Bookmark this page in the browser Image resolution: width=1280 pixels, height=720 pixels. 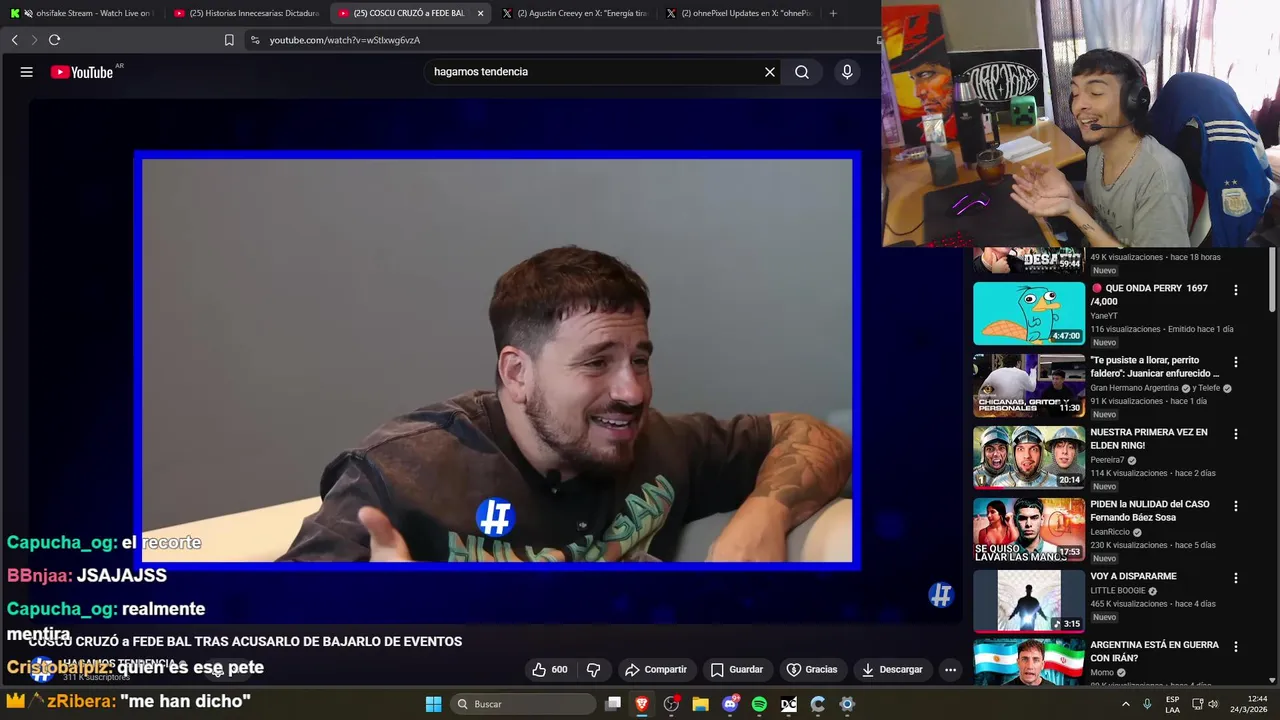tap(229, 40)
